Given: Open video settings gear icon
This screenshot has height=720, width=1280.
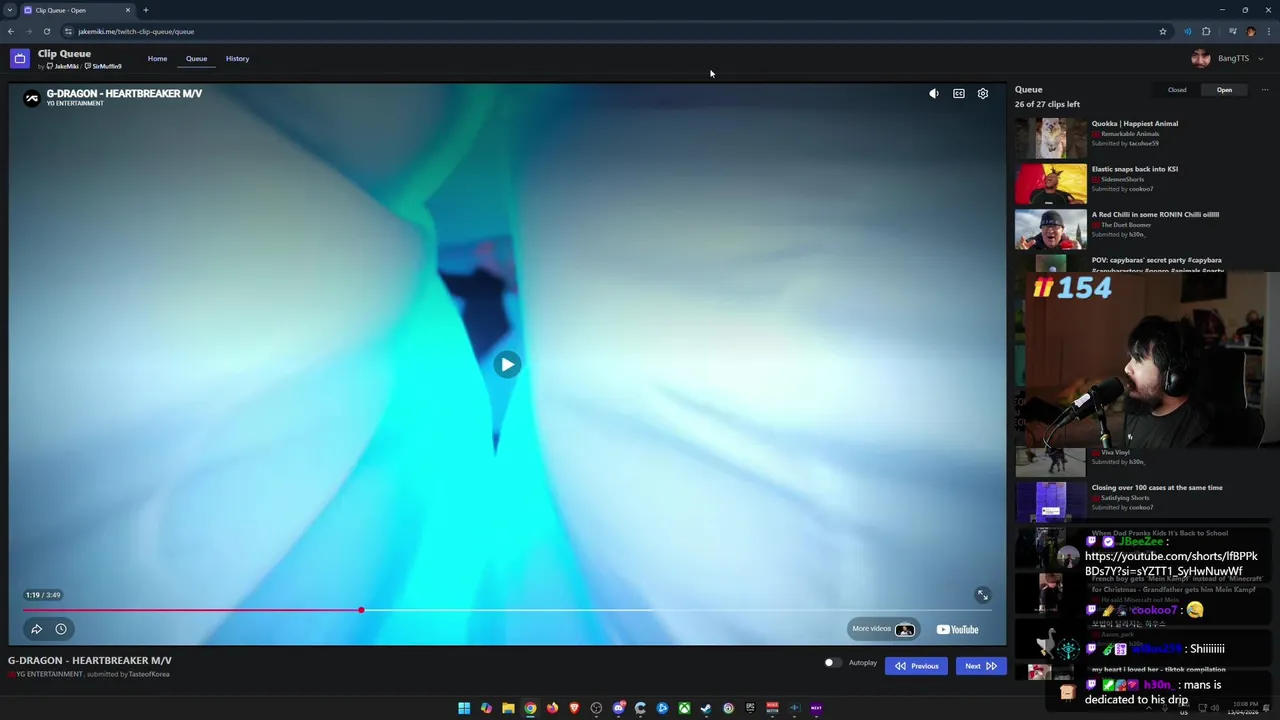Looking at the screenshot, I should click(x=983, y=93).
